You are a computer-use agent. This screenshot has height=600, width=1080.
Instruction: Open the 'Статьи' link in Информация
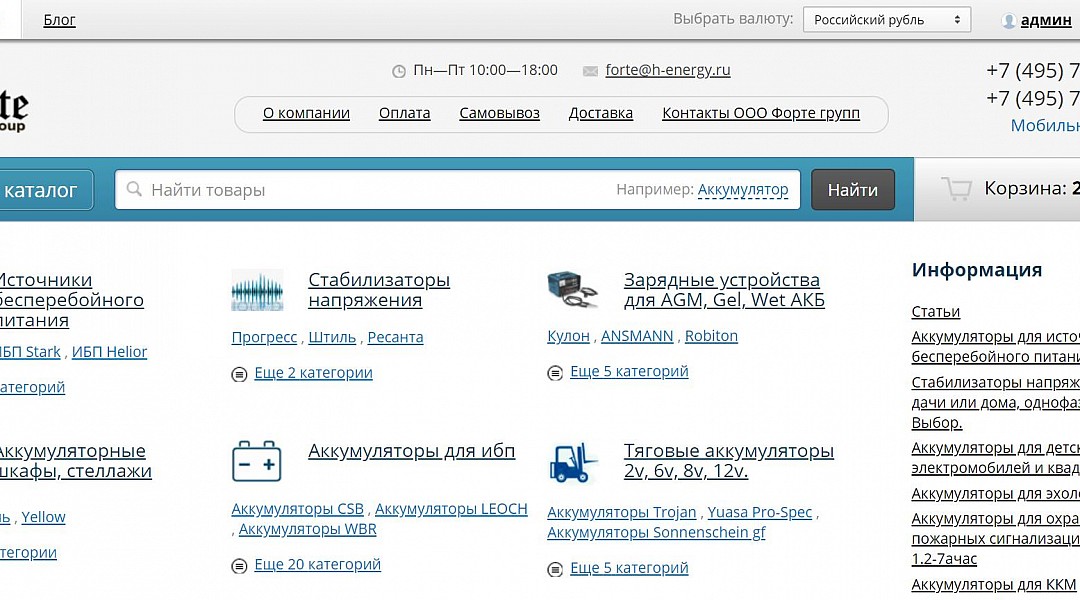click(935, 312)
